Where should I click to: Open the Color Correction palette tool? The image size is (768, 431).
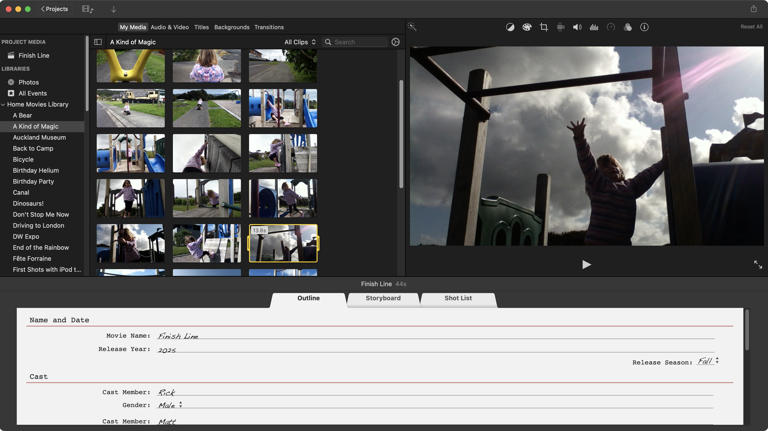[527, 27]
